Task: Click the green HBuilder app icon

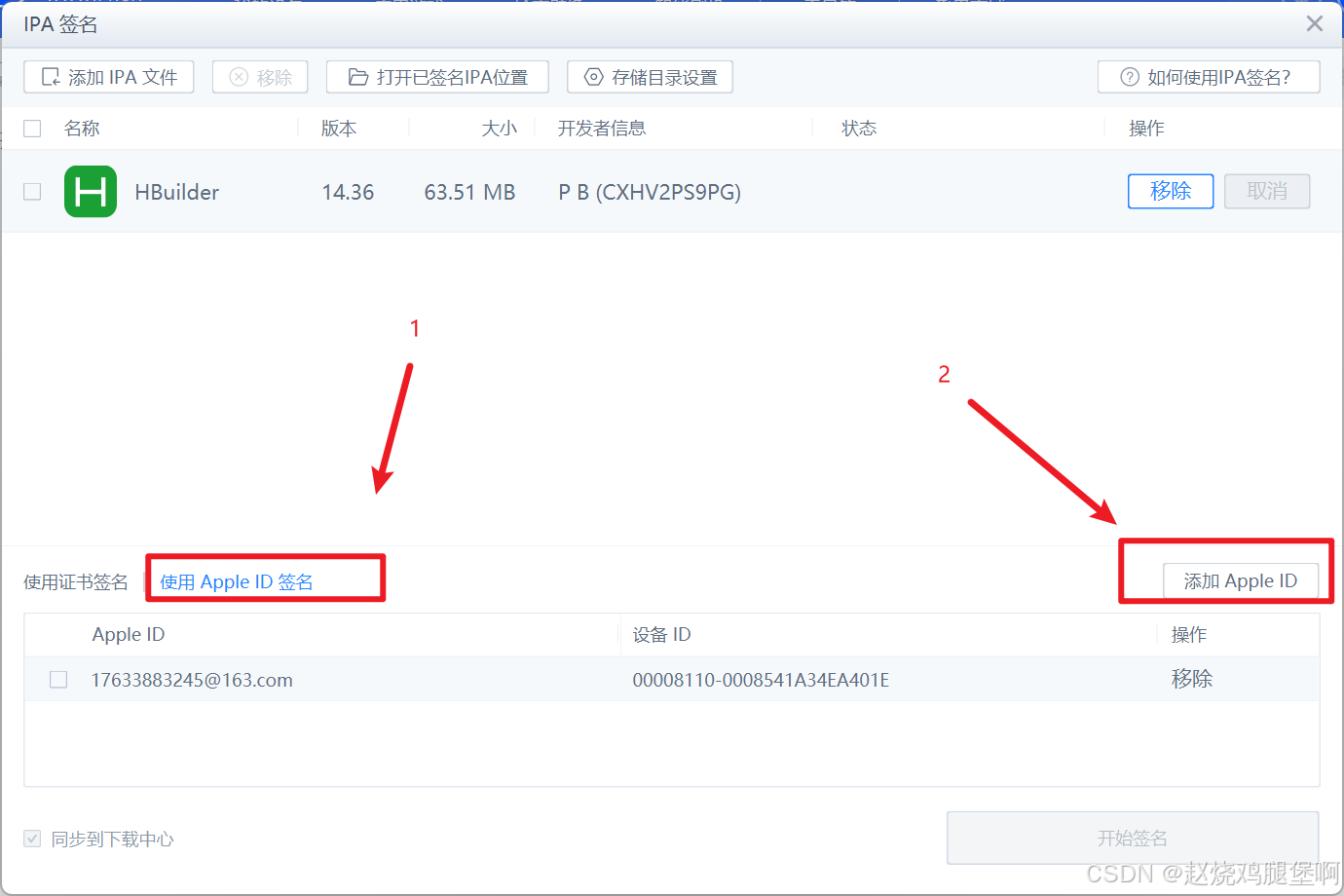Action: click(x=90, y=191)
